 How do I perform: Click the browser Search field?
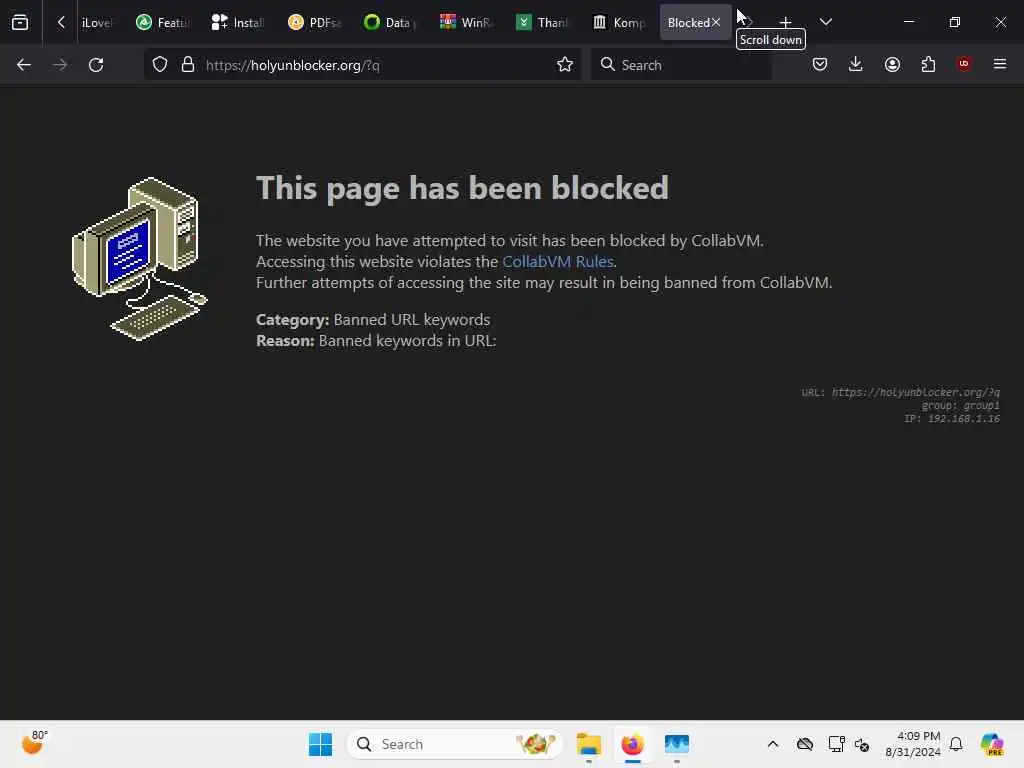pyautogui.click(x=681, y=65)
